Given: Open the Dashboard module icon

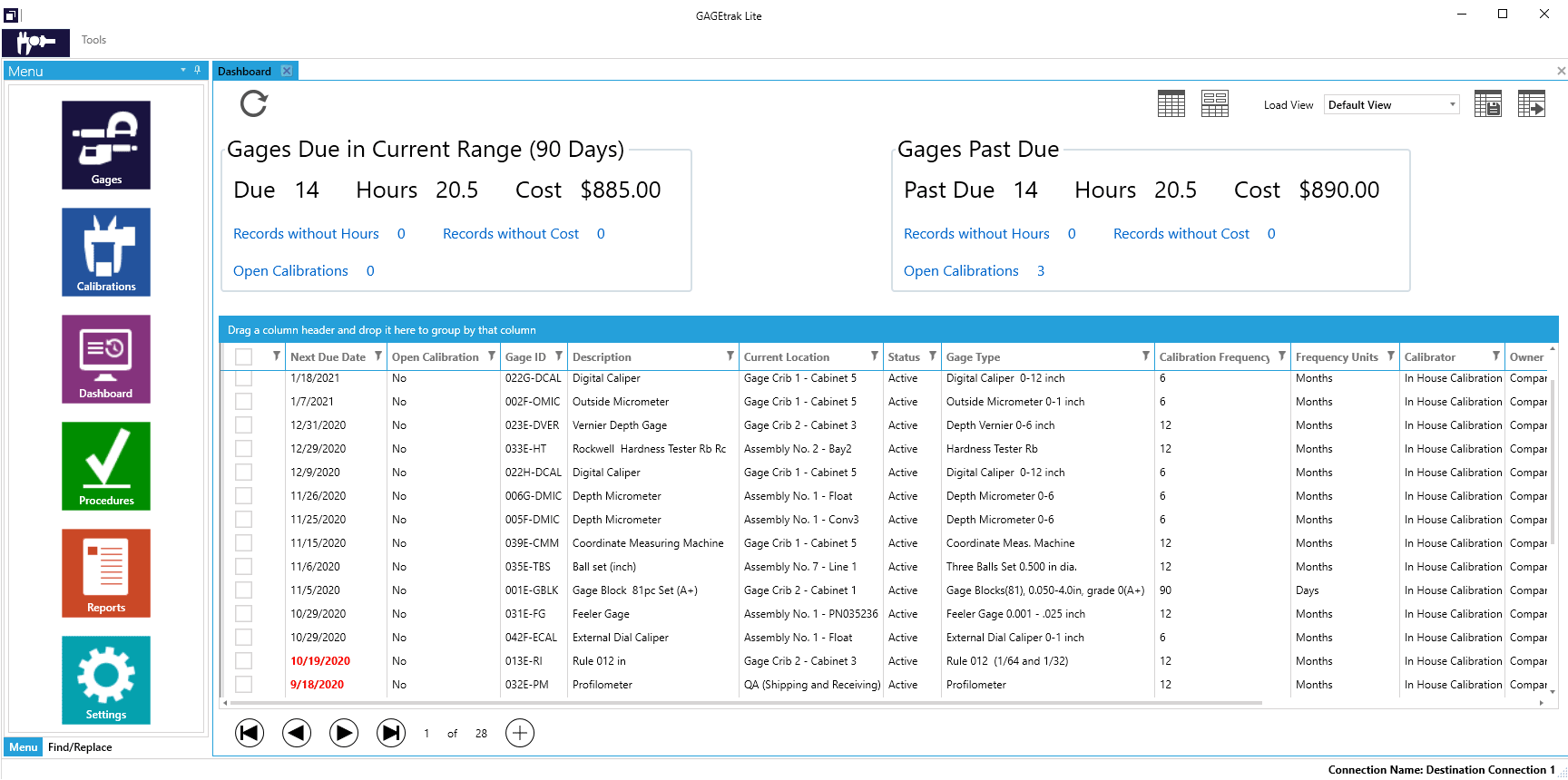Looking at the screenshot, I should coord(106,359).
